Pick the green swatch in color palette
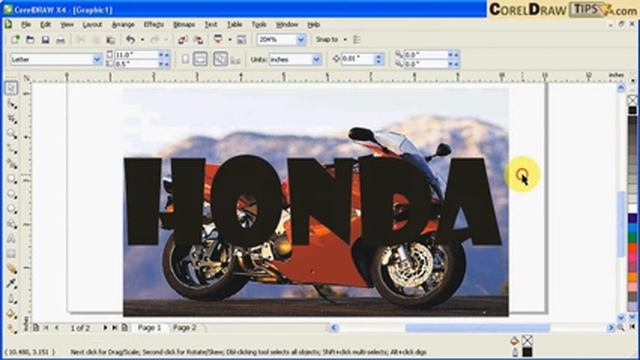Screen dimensions: 640x360 click(632, 238)
